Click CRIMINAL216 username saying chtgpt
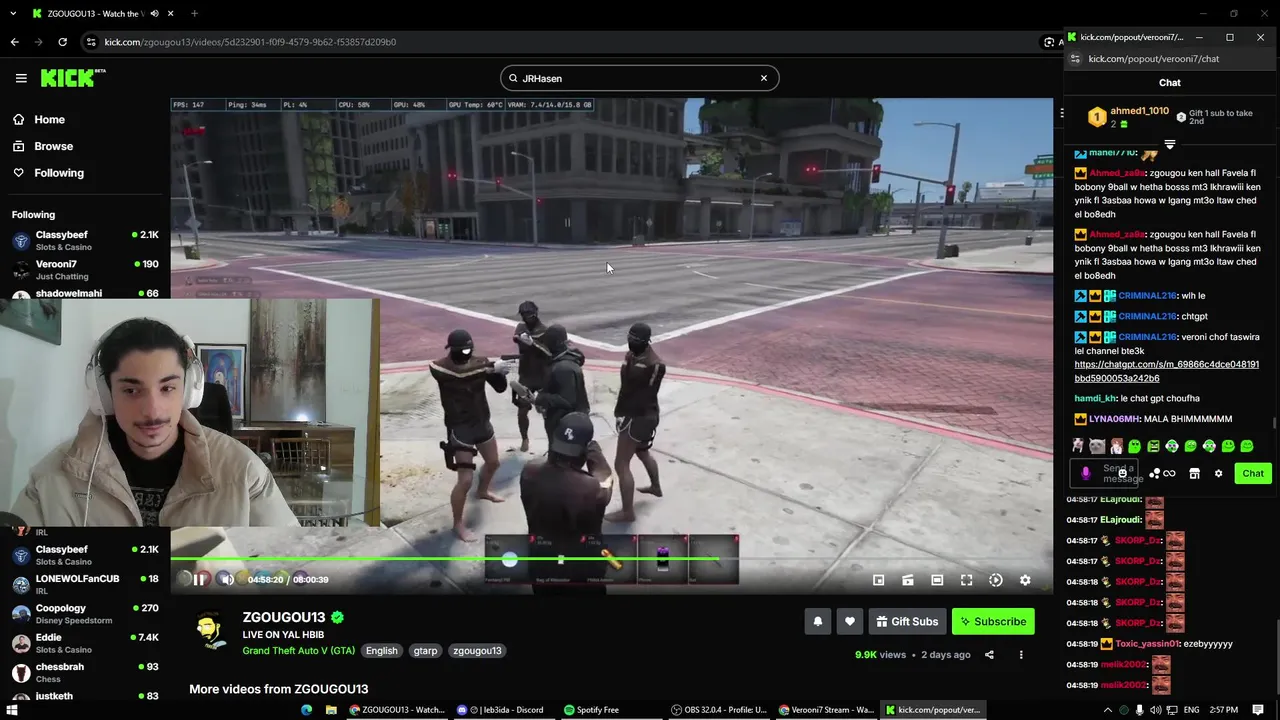 pos(1147,317)
